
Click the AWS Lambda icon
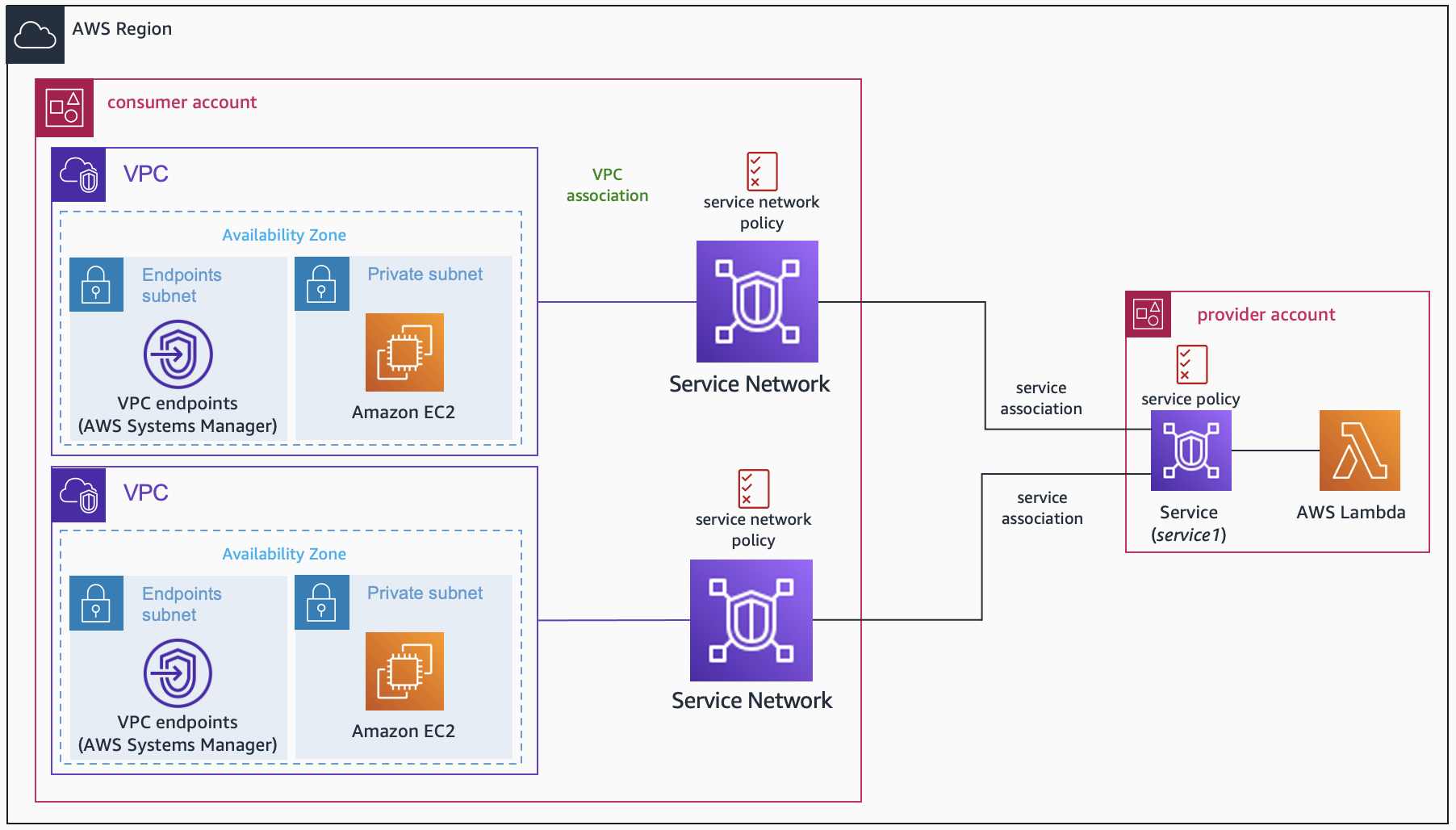[x=1360, y=451]
